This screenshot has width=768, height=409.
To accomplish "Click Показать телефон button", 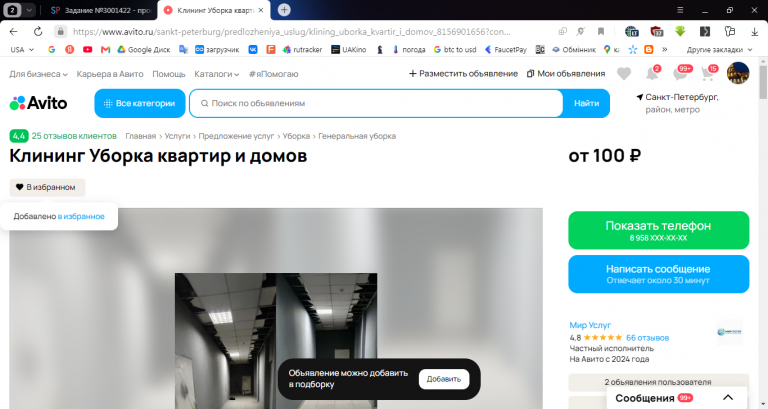I will pyautogui.click(x=658, y=230).
